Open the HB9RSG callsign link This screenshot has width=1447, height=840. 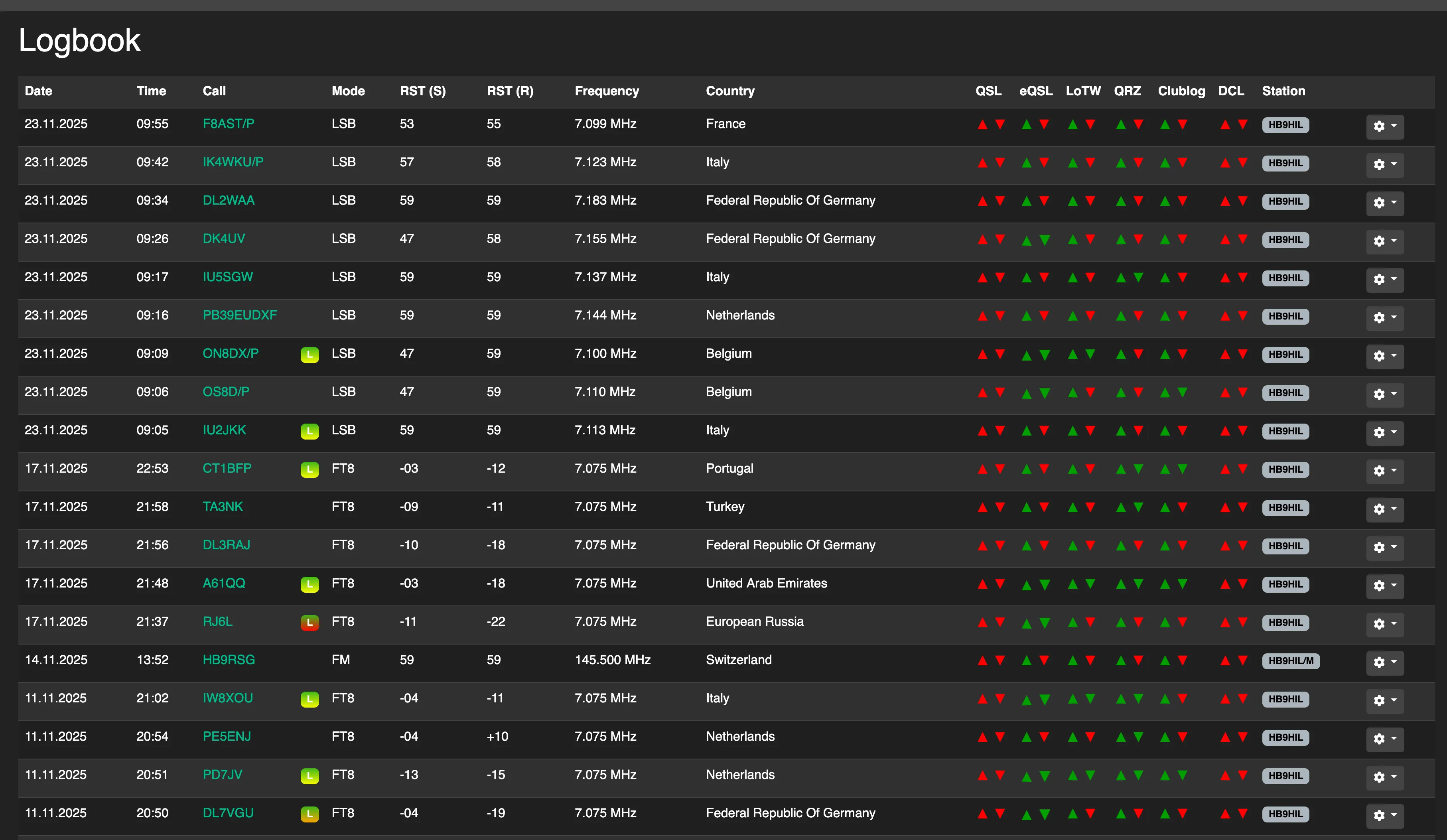229,660
